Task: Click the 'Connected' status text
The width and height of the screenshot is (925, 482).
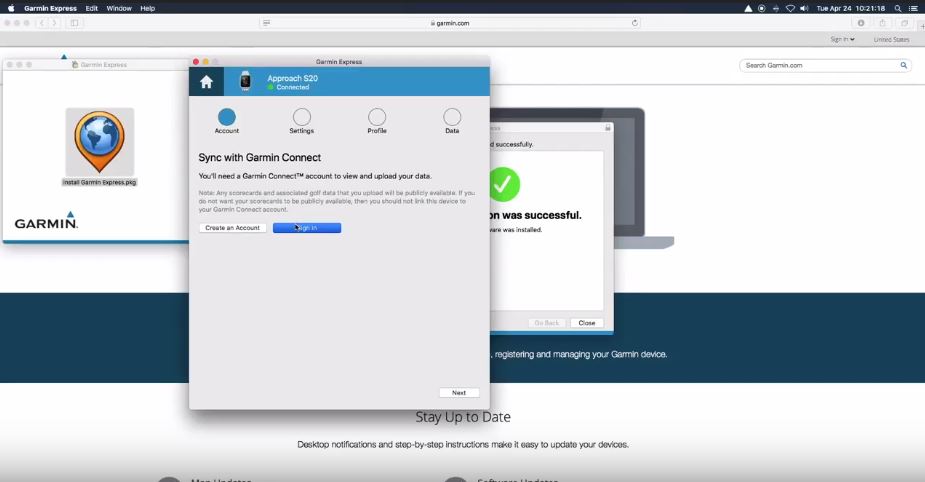Action: pos(293,87)
